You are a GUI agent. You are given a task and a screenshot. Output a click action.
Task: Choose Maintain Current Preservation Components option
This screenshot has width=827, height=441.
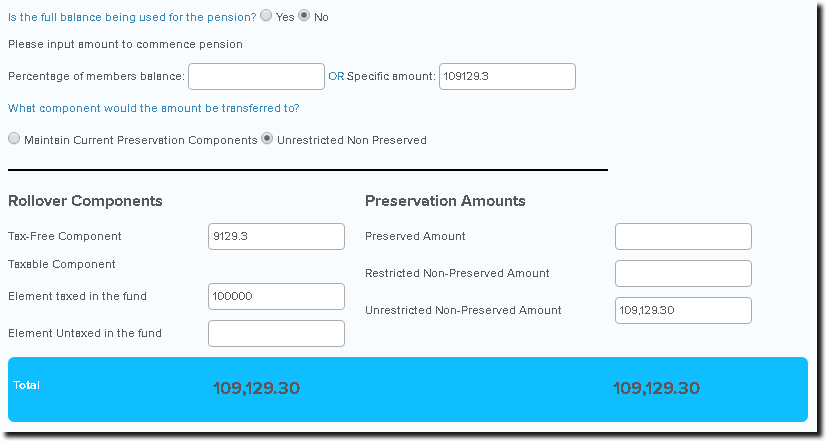[14, 139]
